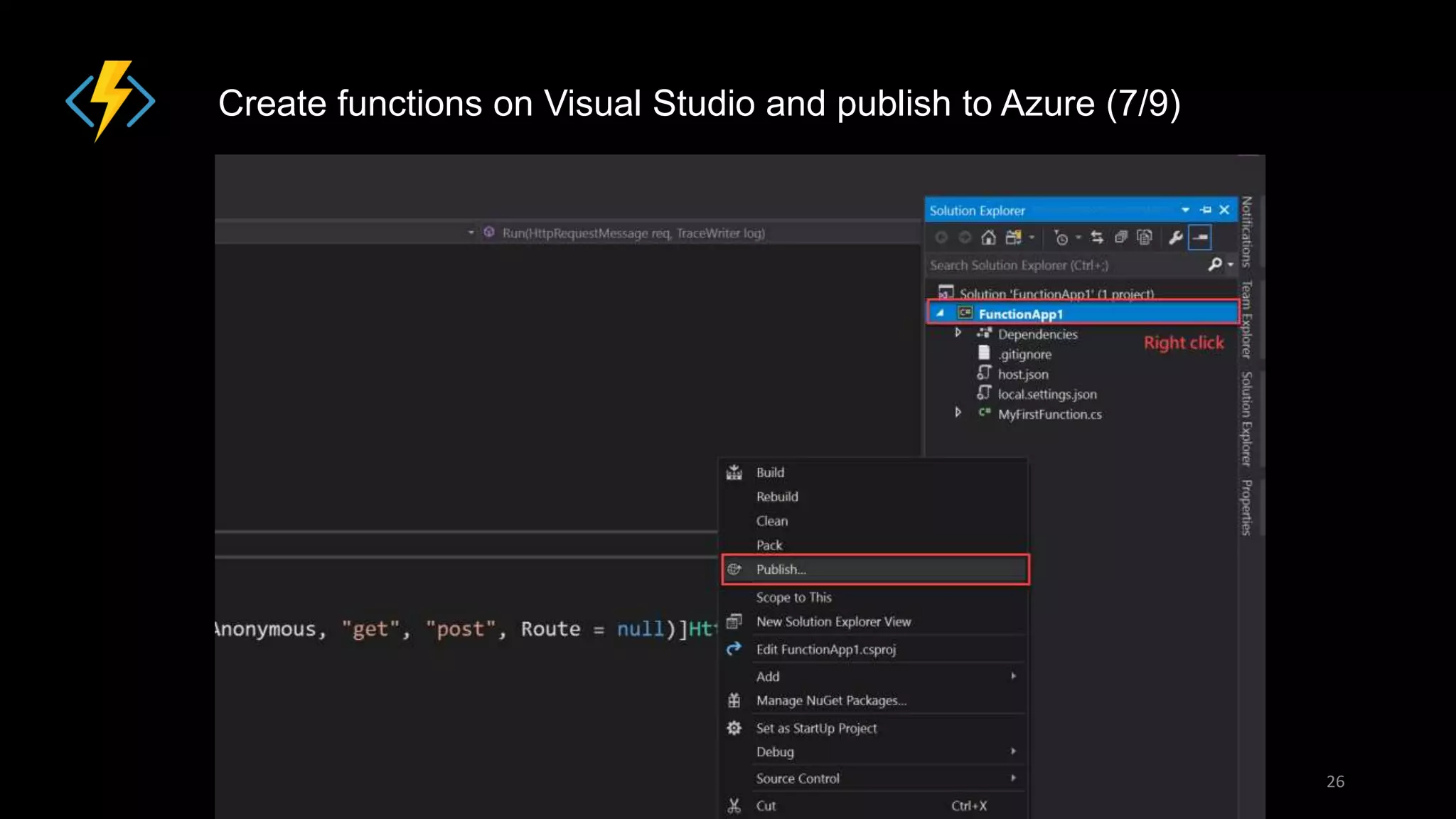Expand the MyFirstFunction.cs node
The image size is (1456, 819).
tap(958, 412)
